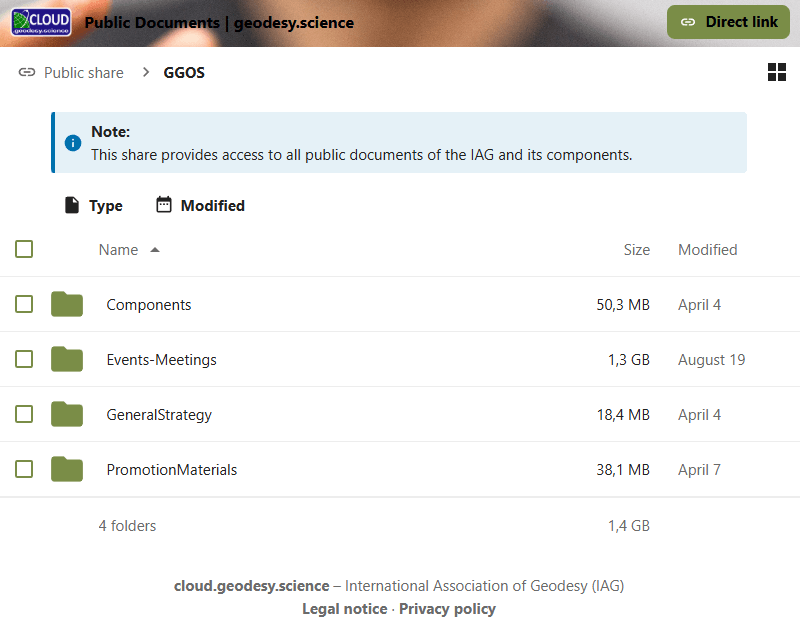This screenshot has height=626, width=800.
Task: Open the Privacy policy link
Action: tap(447, 608)
